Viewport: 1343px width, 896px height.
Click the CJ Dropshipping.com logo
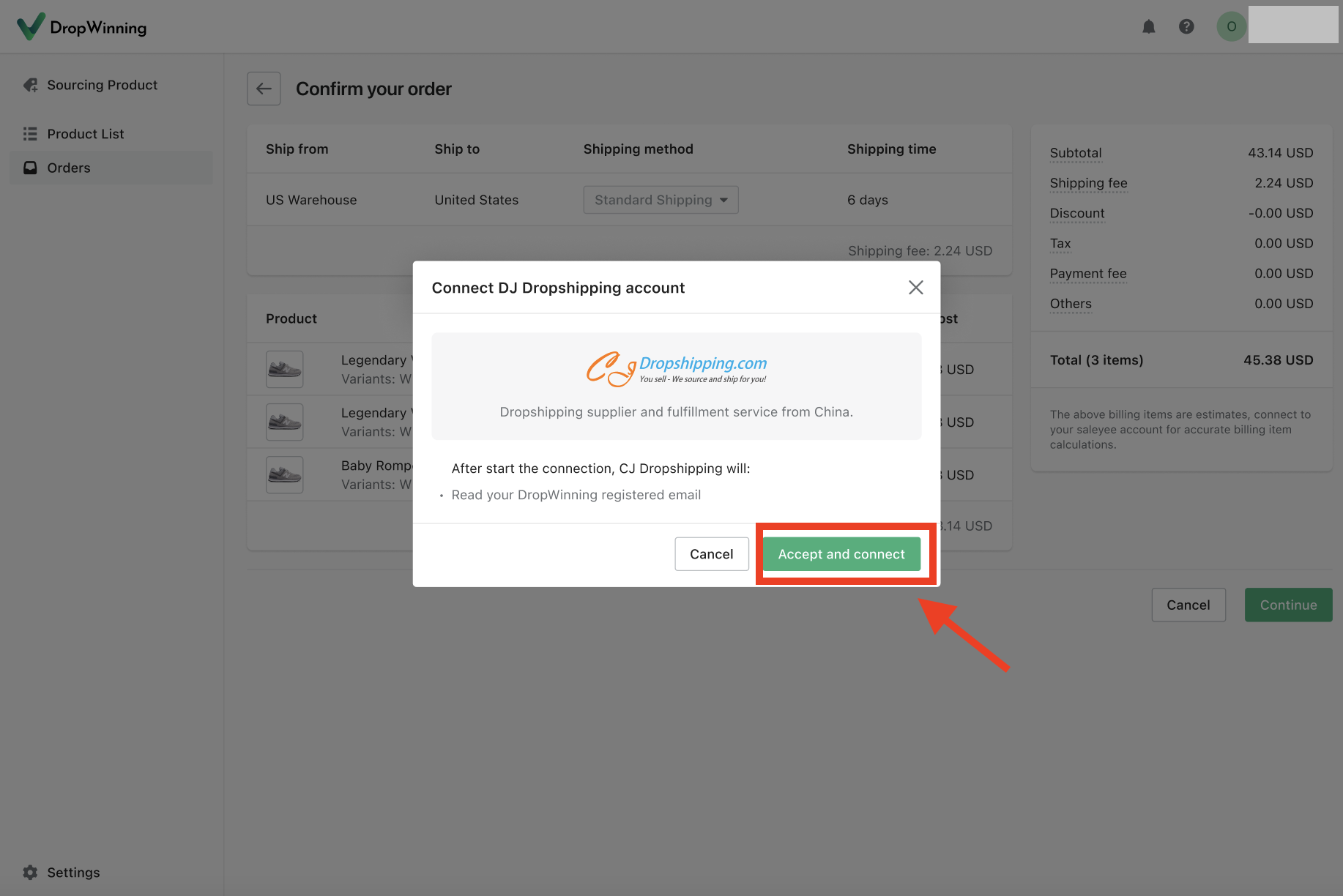676,368
